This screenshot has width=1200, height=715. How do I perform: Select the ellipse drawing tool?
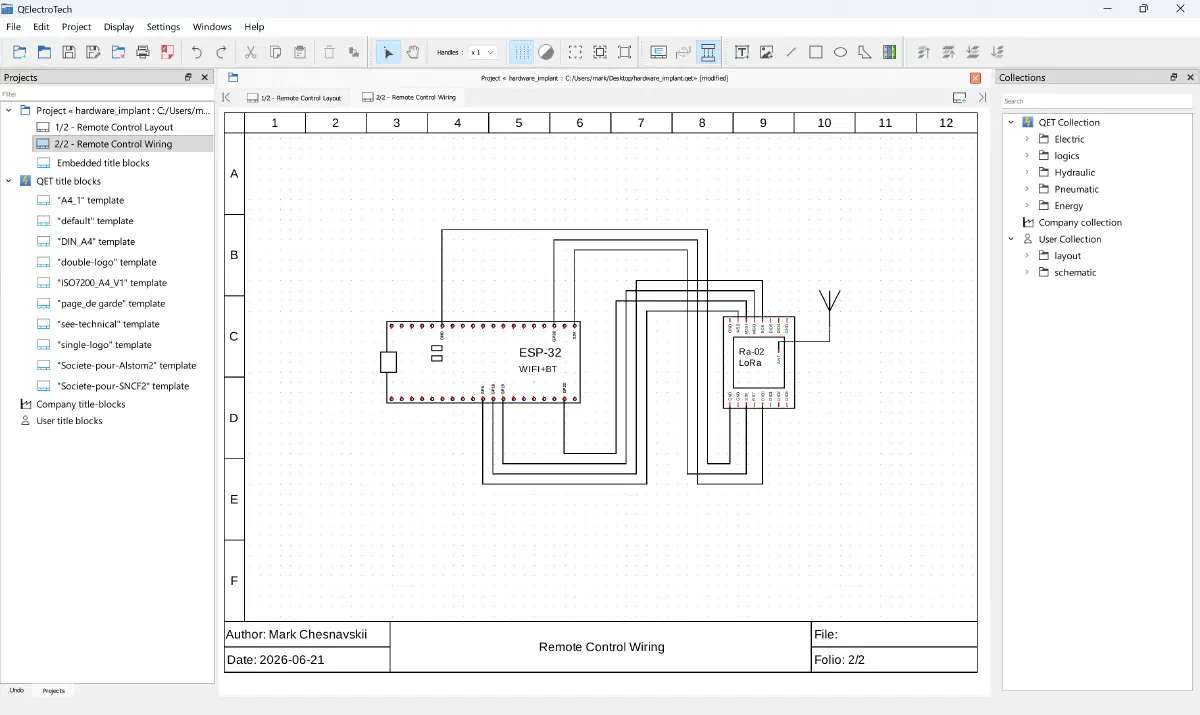click(841, 52)
